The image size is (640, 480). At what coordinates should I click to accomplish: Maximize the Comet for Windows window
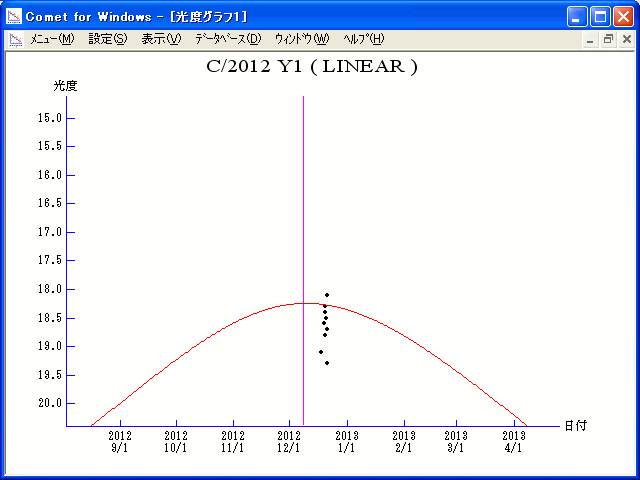point(600,17)
